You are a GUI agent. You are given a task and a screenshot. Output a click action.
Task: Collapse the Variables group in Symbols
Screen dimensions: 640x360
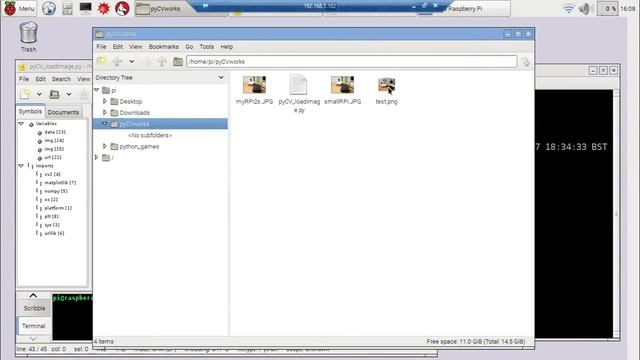(21, 123)
